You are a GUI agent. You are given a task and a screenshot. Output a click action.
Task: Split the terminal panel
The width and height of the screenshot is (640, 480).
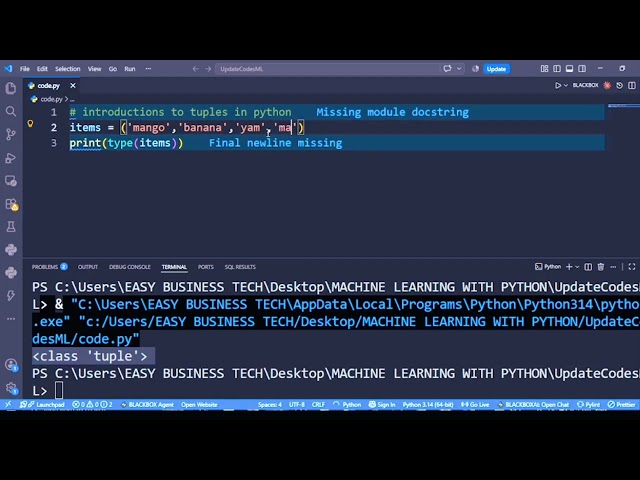(x=588, y=267)
